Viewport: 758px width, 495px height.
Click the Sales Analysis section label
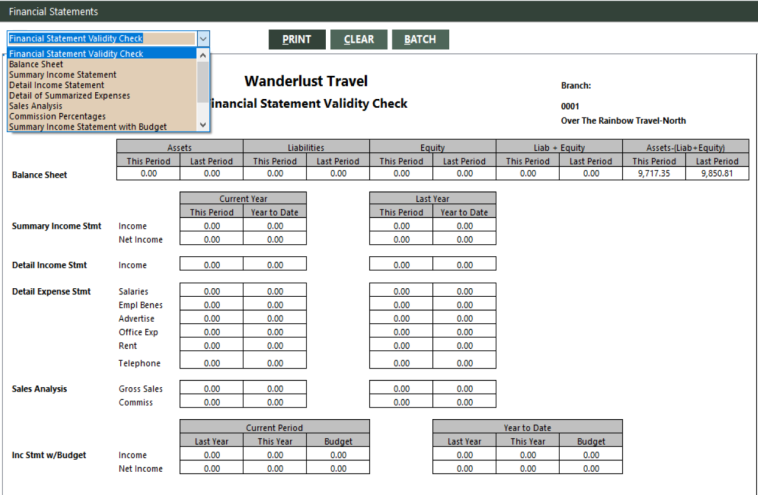pos(40,389)
